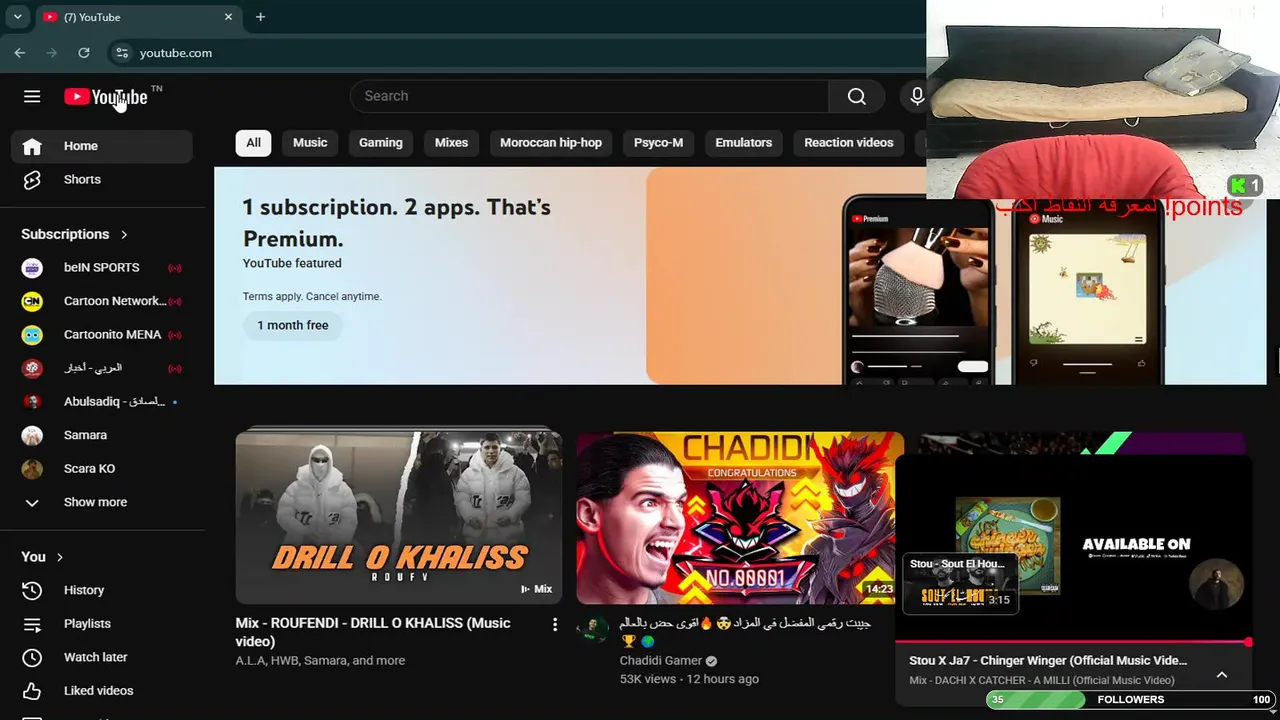
Task: Open beIN SPORTS channel avatar
Action: (x=32, y=268)
